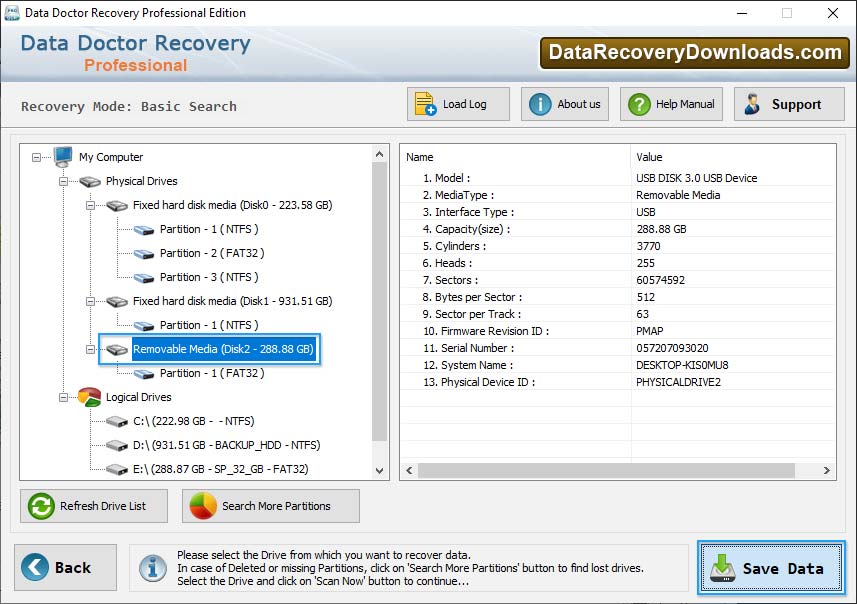Click the Disk1 hard disk icon
Image resolution: width=857 pixels, height=604 pixels.
(117, 301)
